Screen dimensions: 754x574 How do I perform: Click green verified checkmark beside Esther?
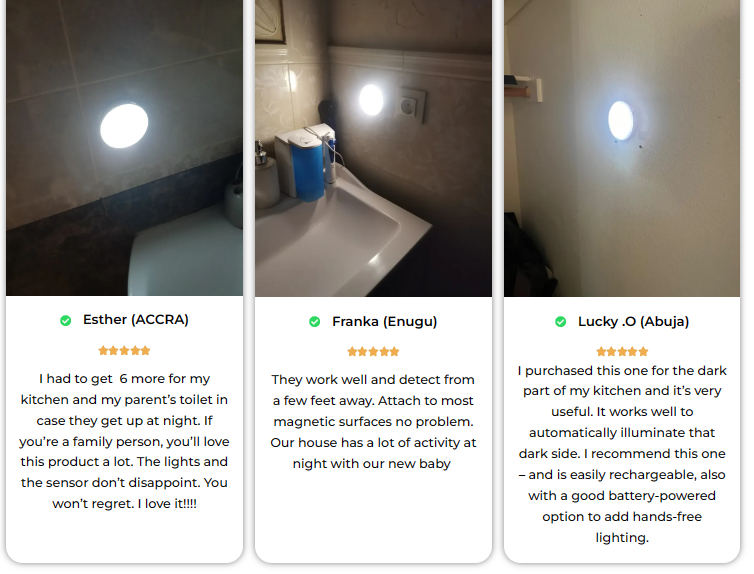(65, 321)
